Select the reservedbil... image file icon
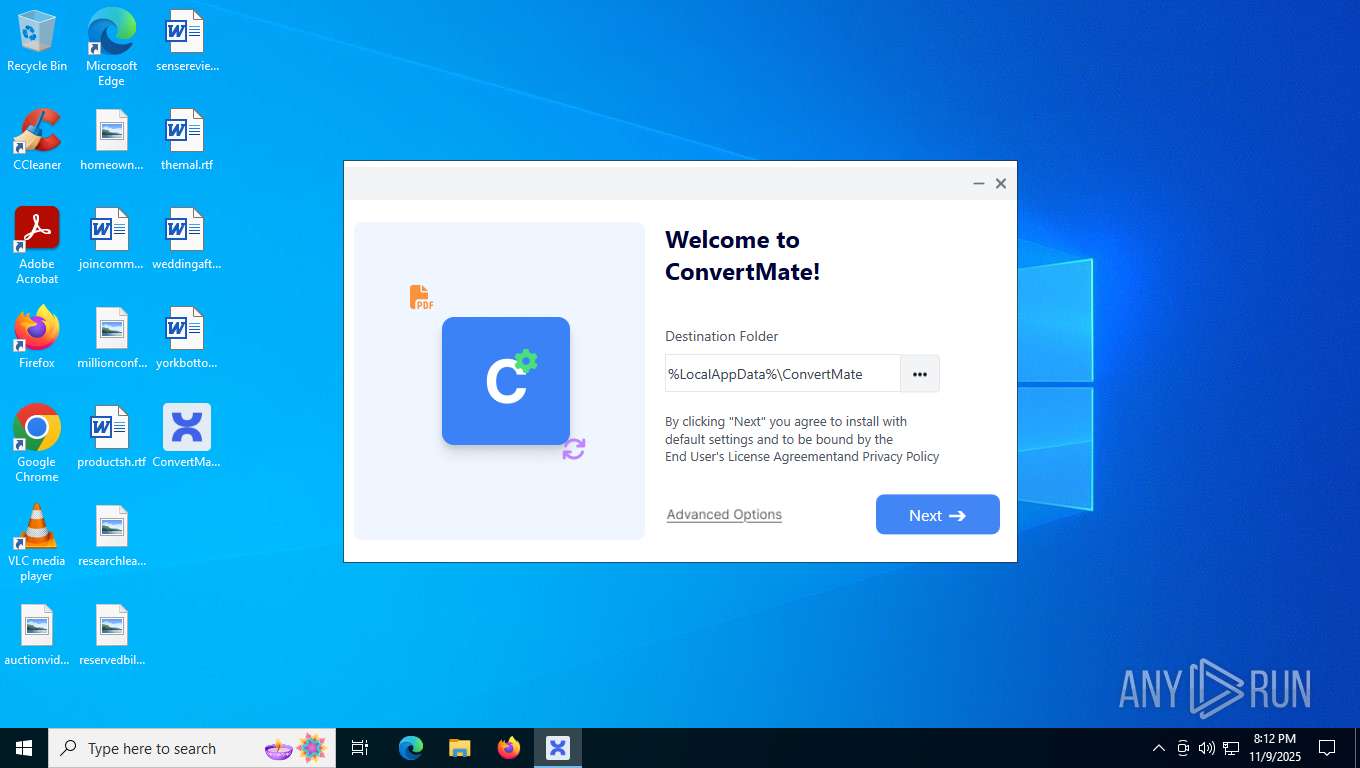Screen dimensions: 1360x768 112,635
